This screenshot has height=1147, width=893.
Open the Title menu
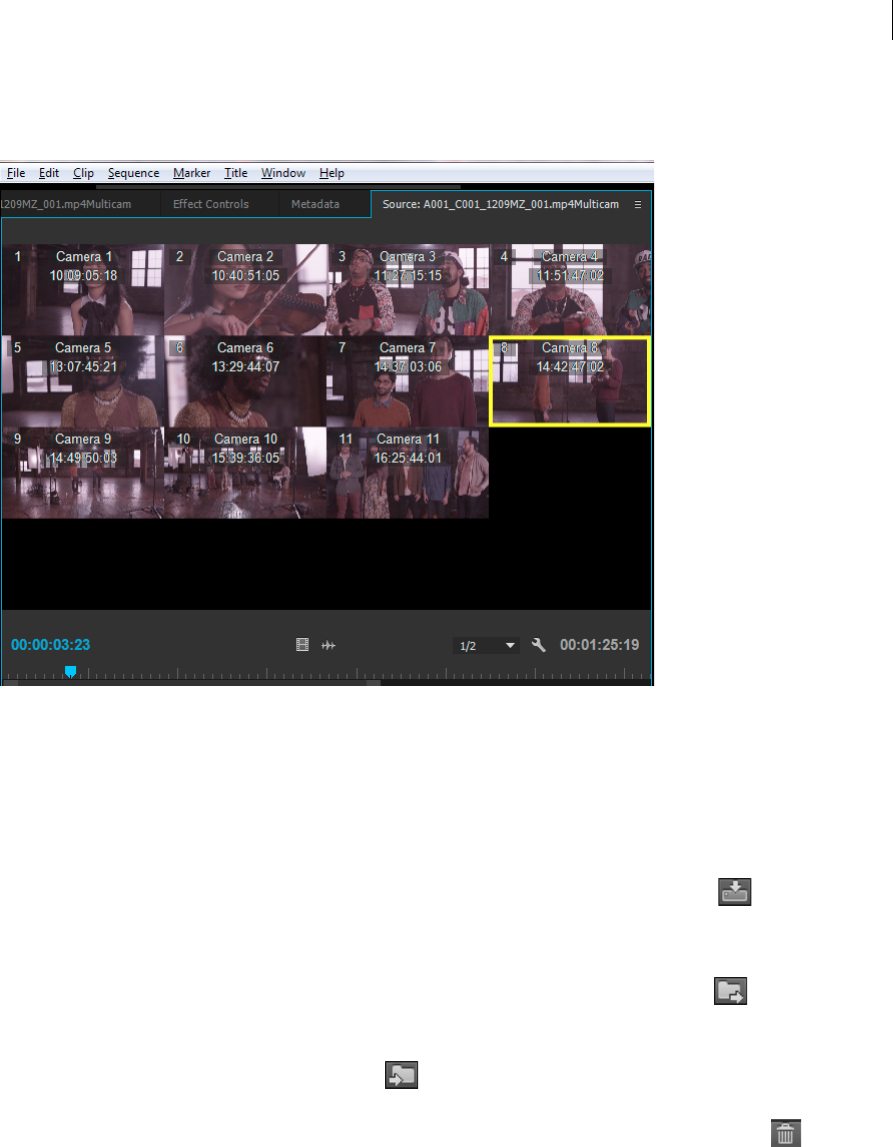[236, 173]
